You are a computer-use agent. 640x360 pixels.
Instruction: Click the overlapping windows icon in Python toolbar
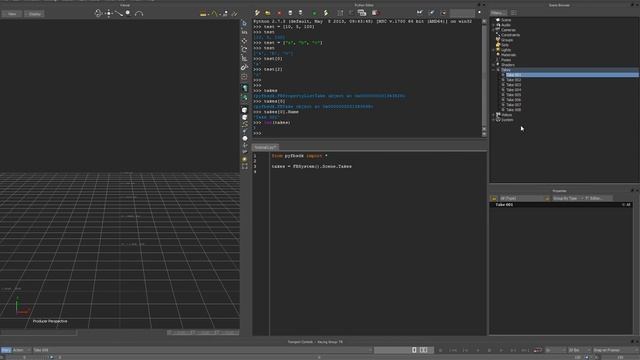coord(362,13)
